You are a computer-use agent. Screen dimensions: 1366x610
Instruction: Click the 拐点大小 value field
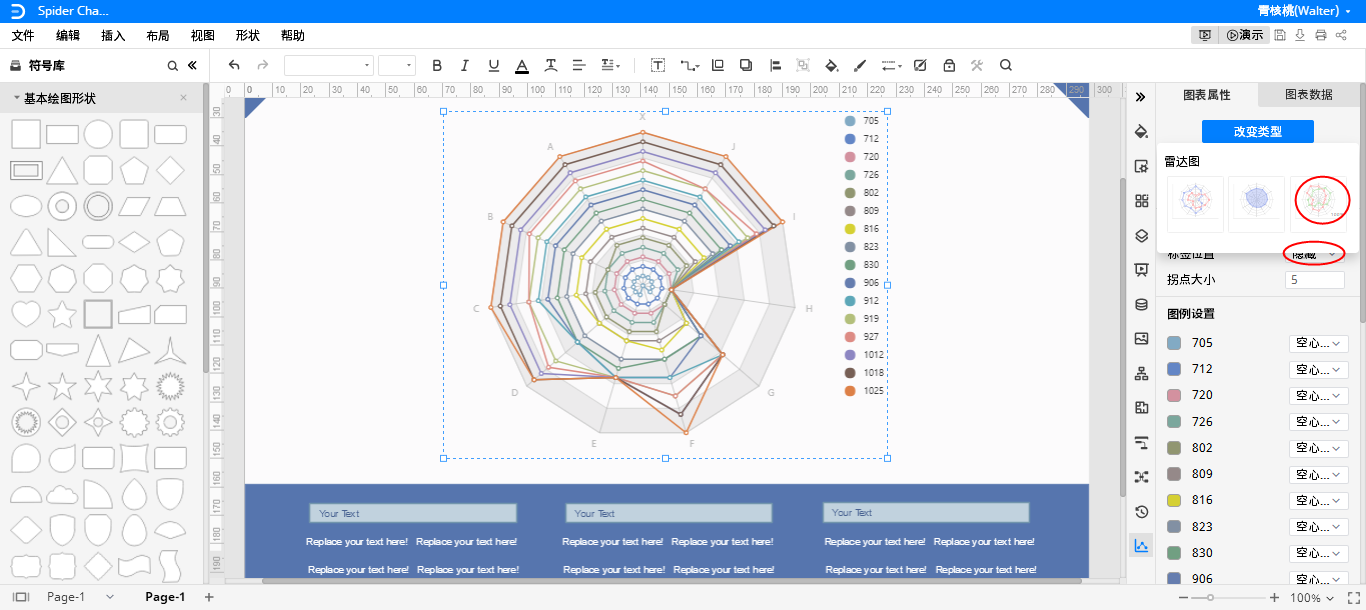click(1315, 280)
